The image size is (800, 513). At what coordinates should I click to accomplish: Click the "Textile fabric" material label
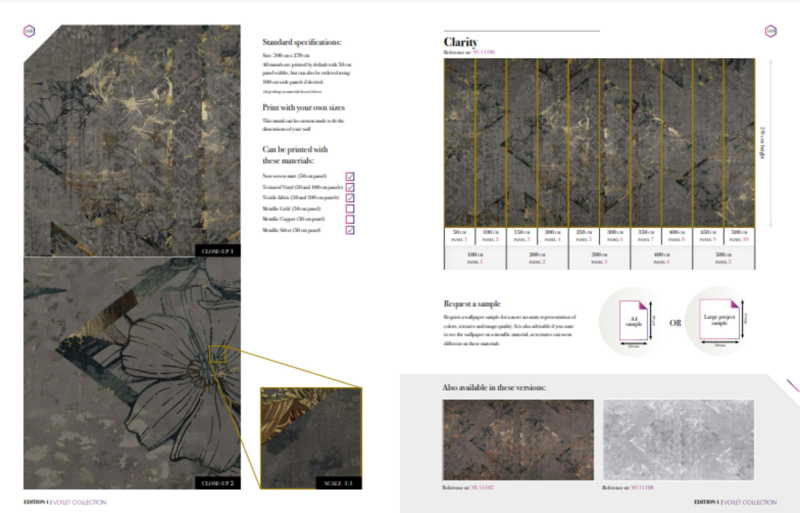(301, 198)
